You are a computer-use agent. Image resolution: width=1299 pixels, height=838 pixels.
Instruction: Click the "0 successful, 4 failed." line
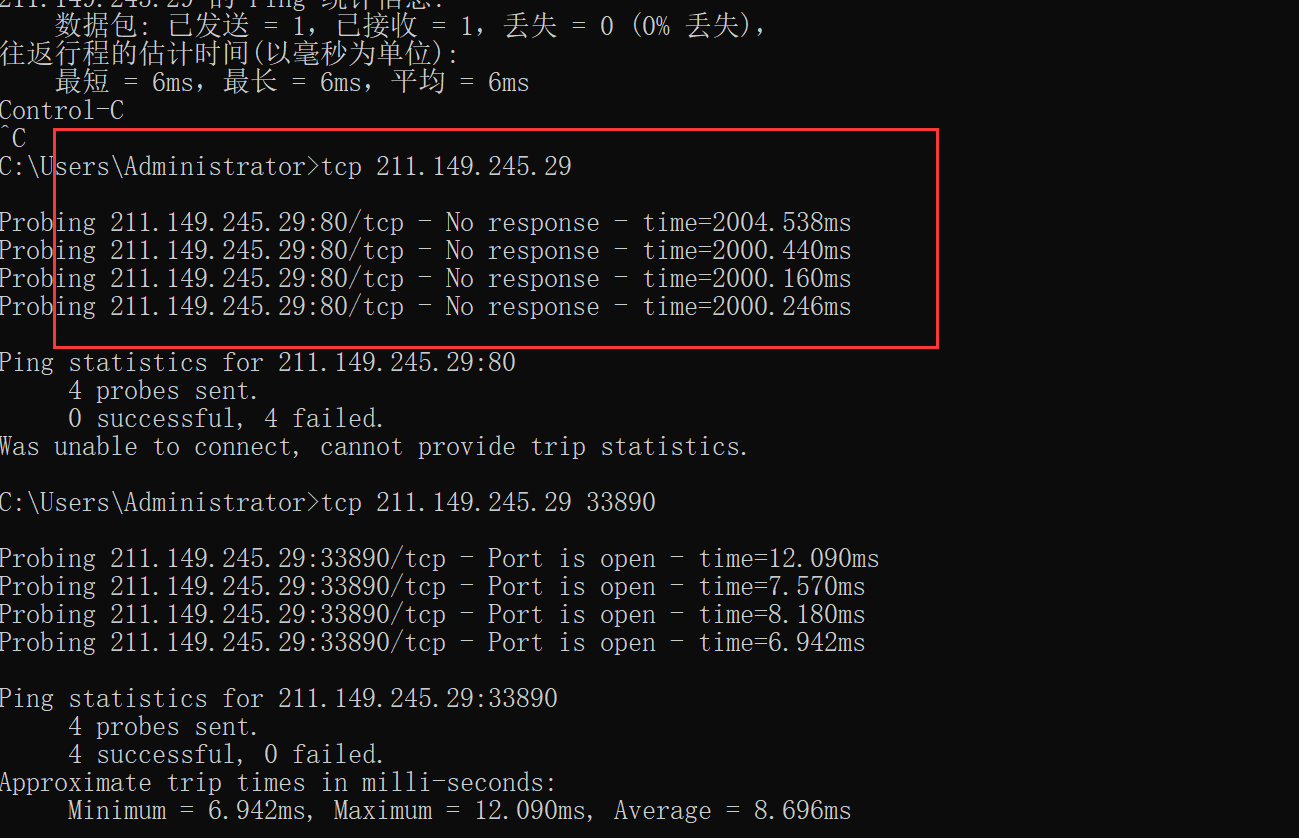[226, 419]
